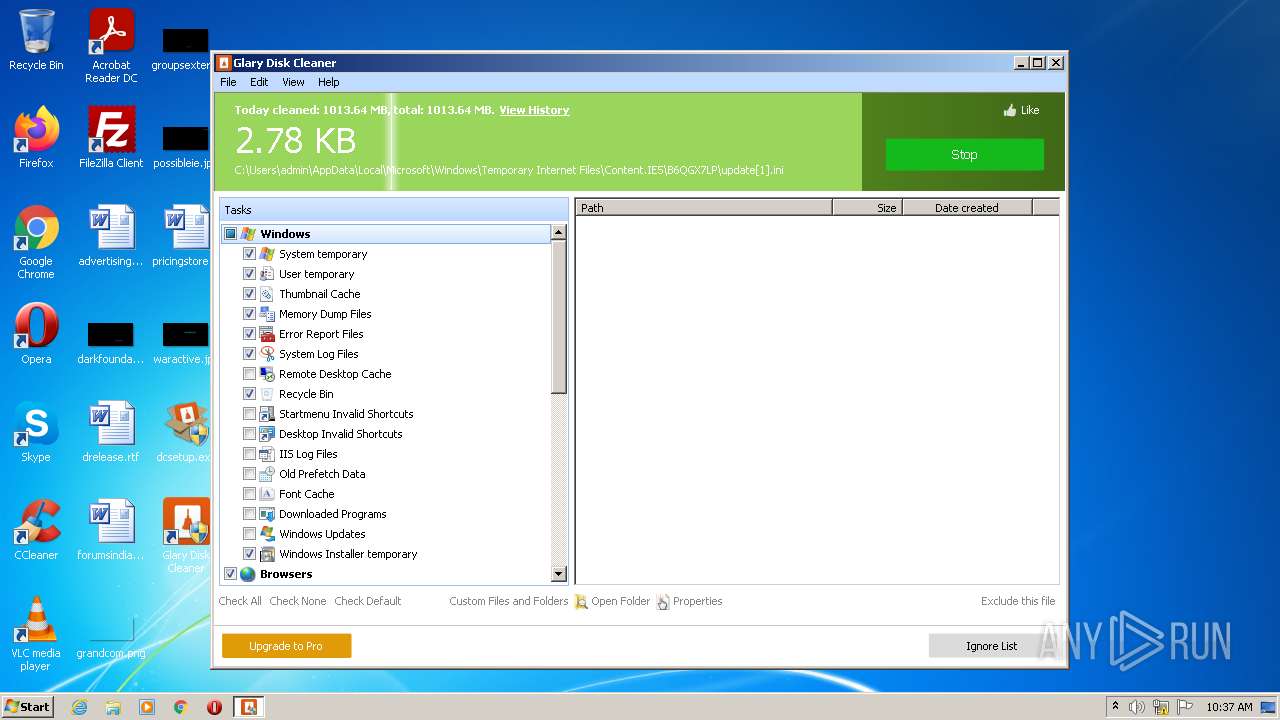1280x720 pixels.
Task: Click the Browsers globe icon
Action: tap(248, 574)
